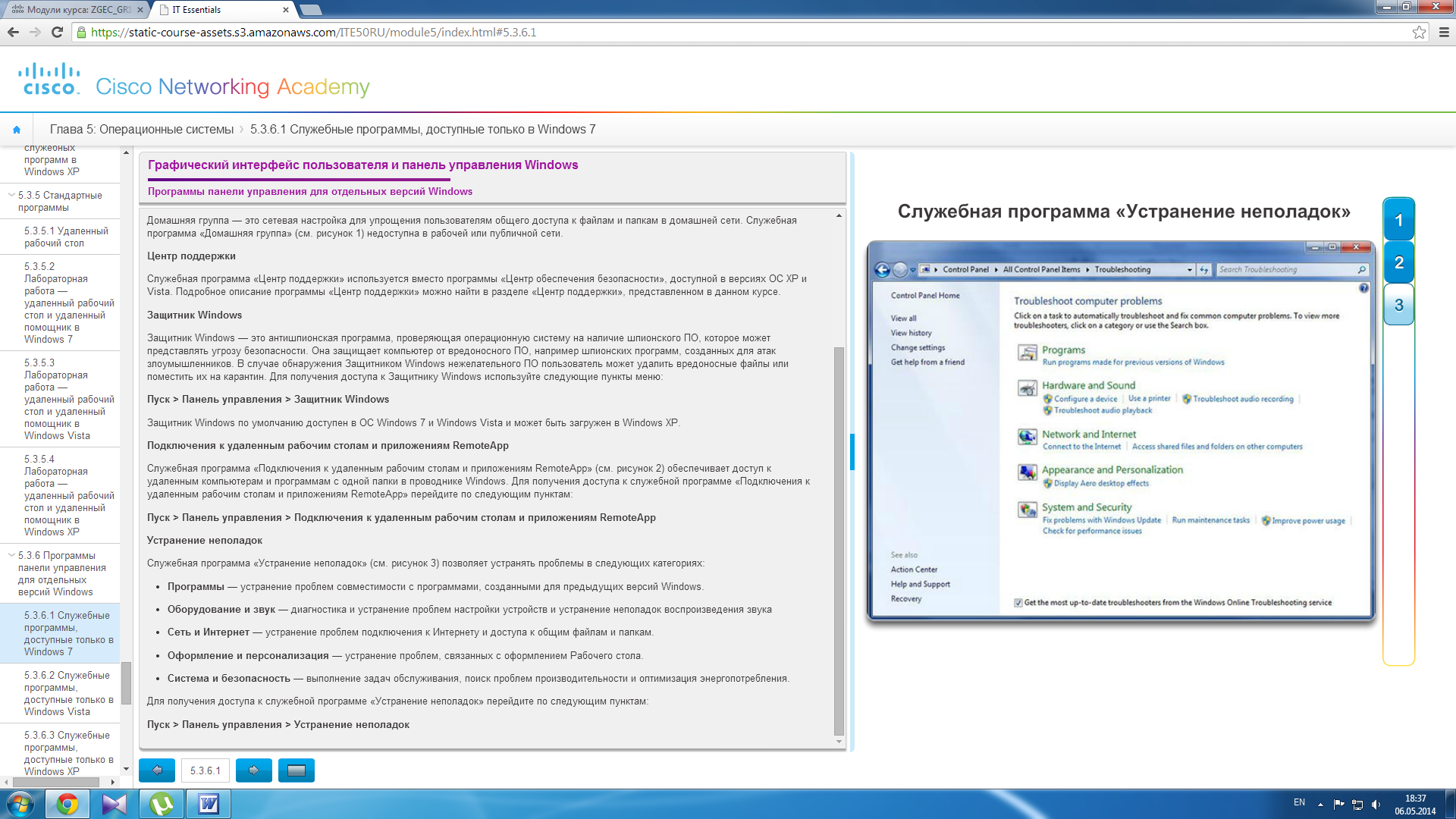
Task: Click the browser back arrow
Action: (x=13, y=32)
